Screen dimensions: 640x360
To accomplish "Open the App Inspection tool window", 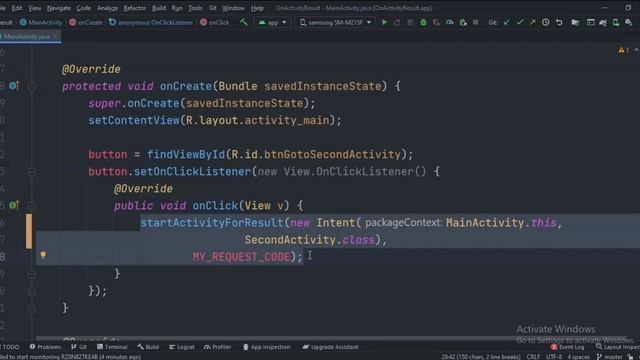I will point(267,347).
